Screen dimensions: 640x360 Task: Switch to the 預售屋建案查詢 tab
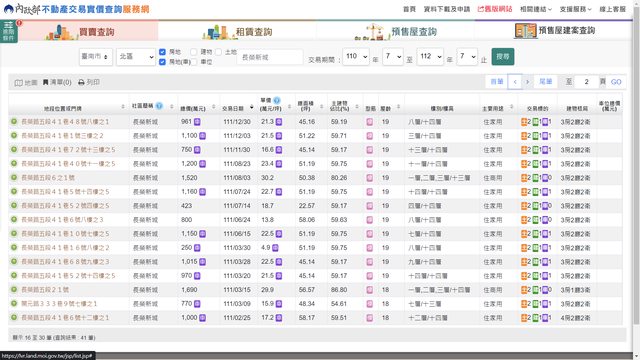[553, 31]
